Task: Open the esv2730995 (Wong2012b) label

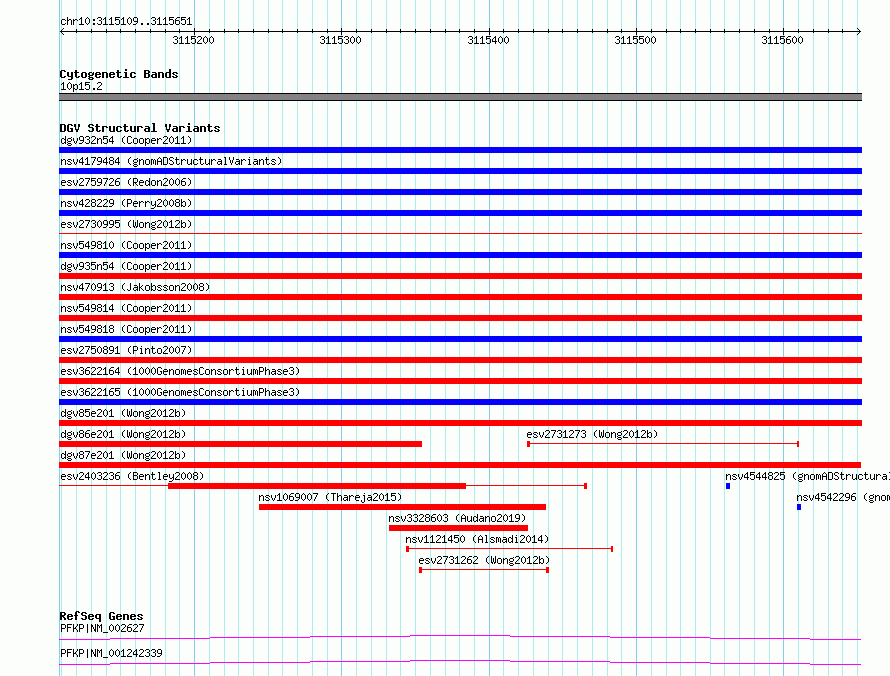Action: tap(126, 224)
